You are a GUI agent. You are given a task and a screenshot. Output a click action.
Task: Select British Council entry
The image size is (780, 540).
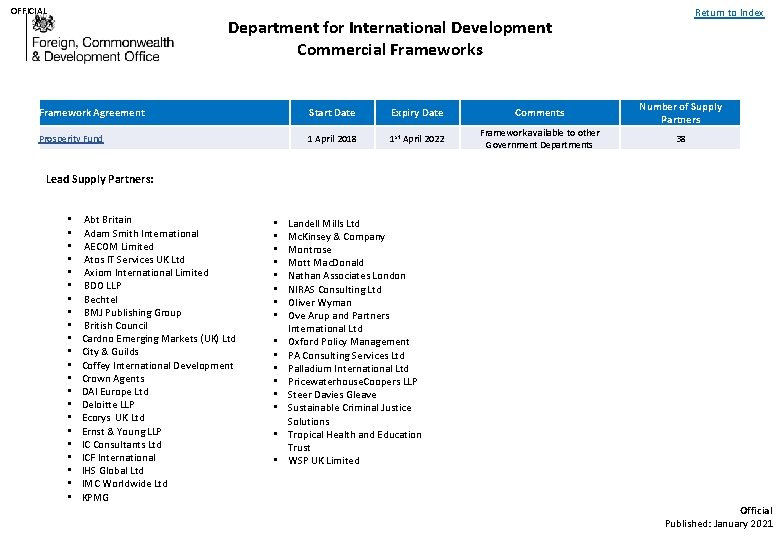115,326
